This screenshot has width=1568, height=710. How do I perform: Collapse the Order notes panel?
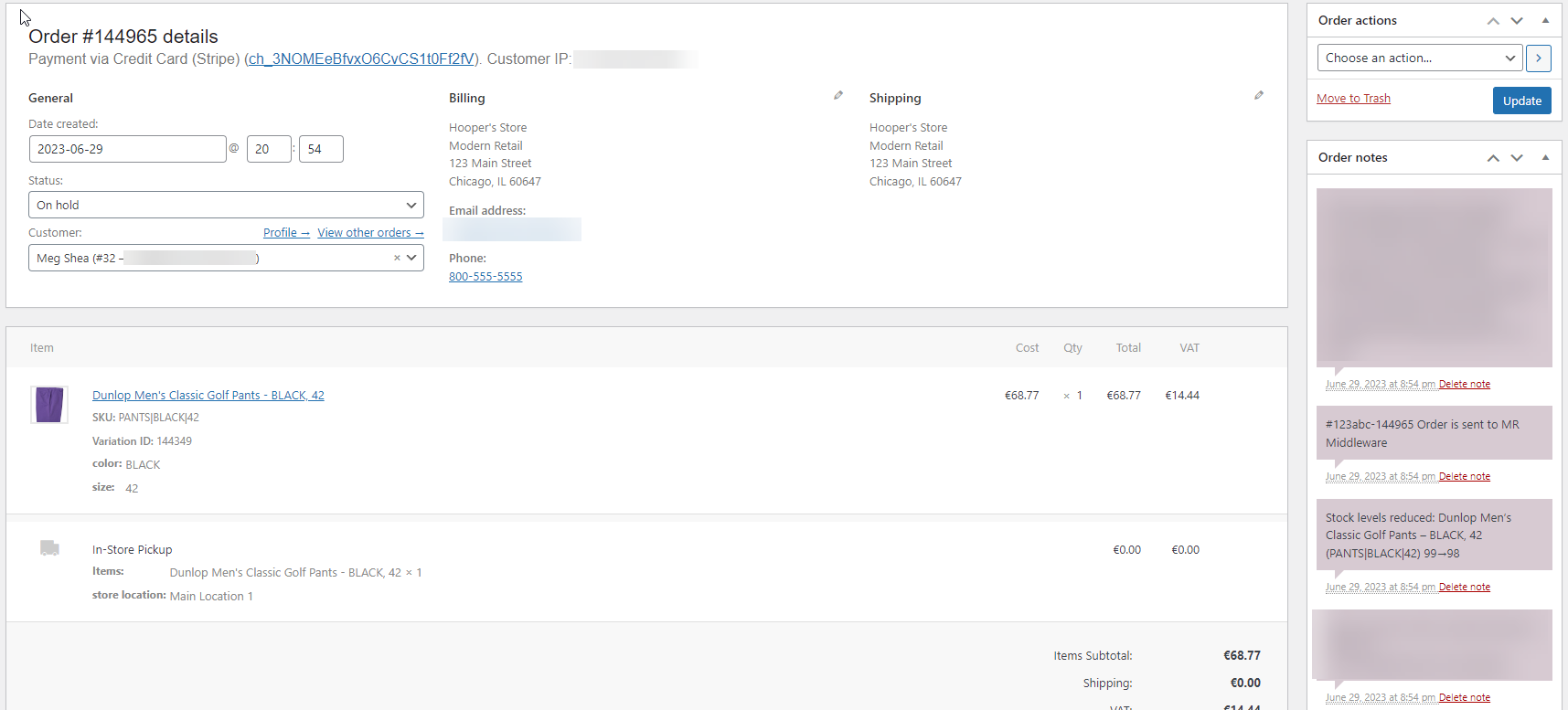point(1545,158)
